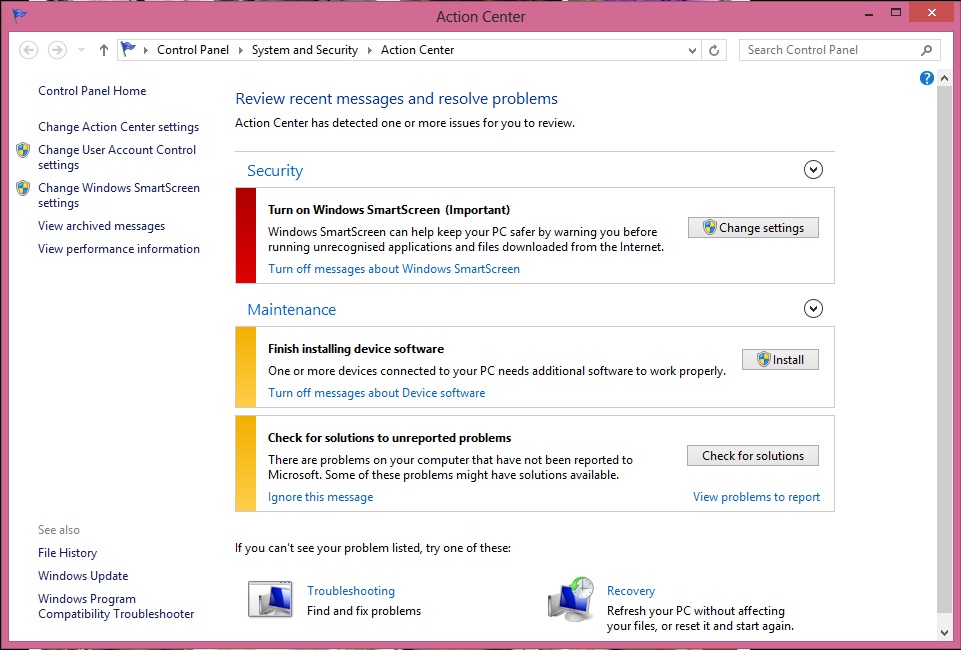Image resolution: width=961 pixels, height=650 pixels.
Task: Open Windows Program Compatibility Troubleshooter
Action: [x=116, y=607]
